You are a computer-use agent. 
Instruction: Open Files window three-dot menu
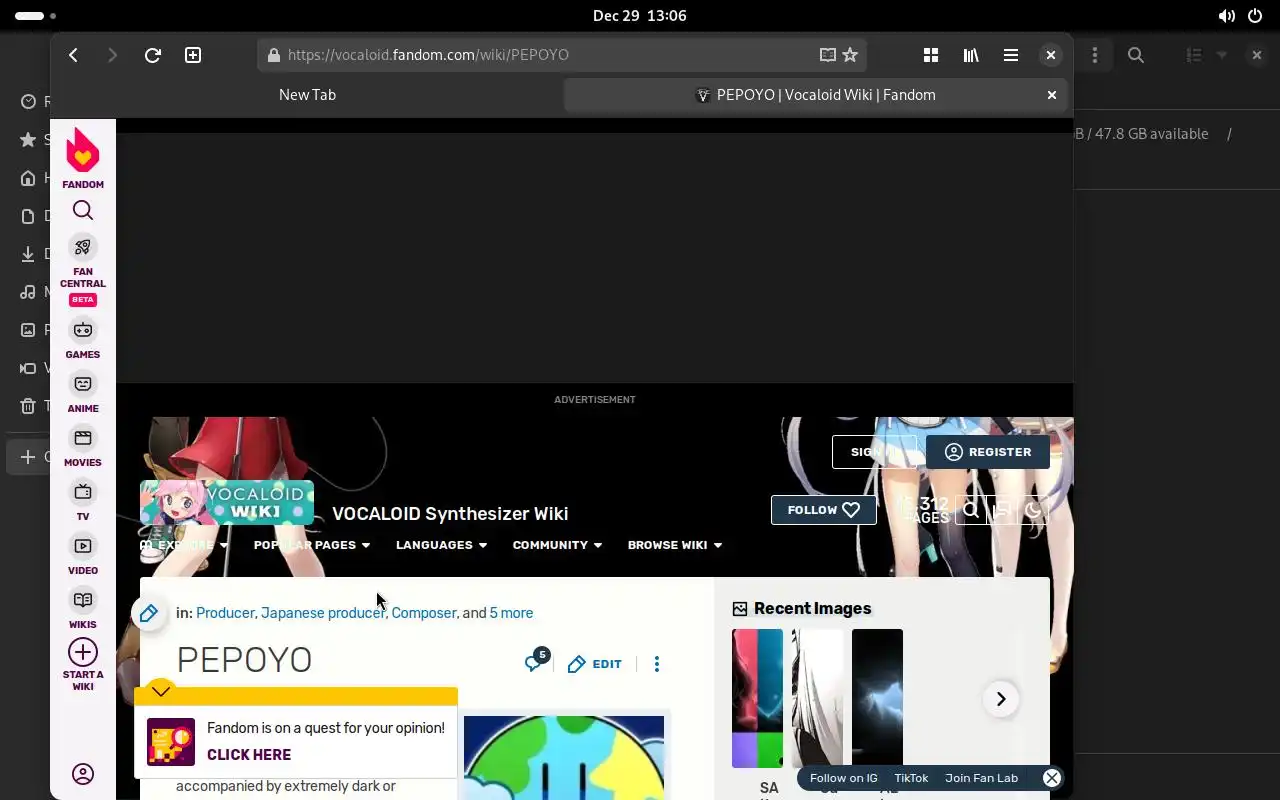click(1095, 55)
